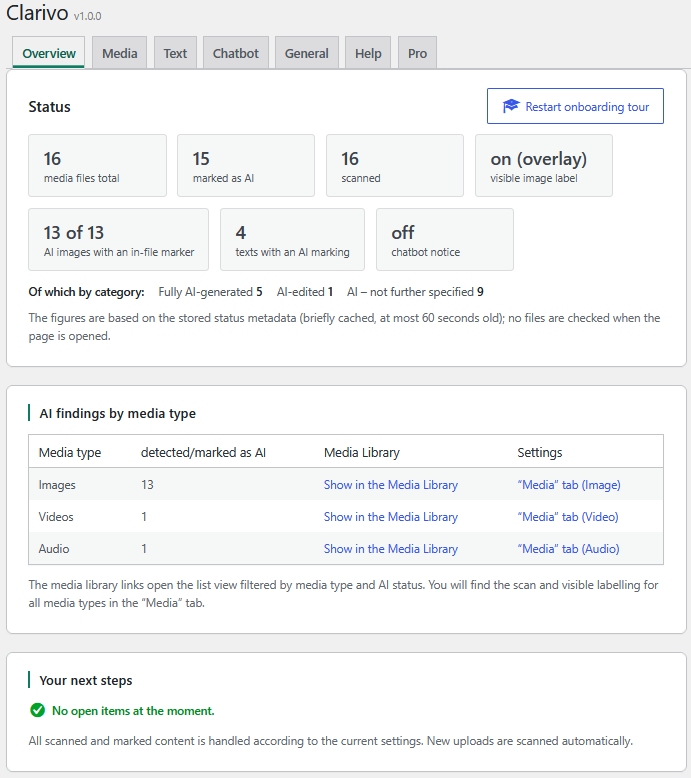691x778 pixels.
Task: Open the Help tab
Action: pyautogui.click(x=368, y=53)
